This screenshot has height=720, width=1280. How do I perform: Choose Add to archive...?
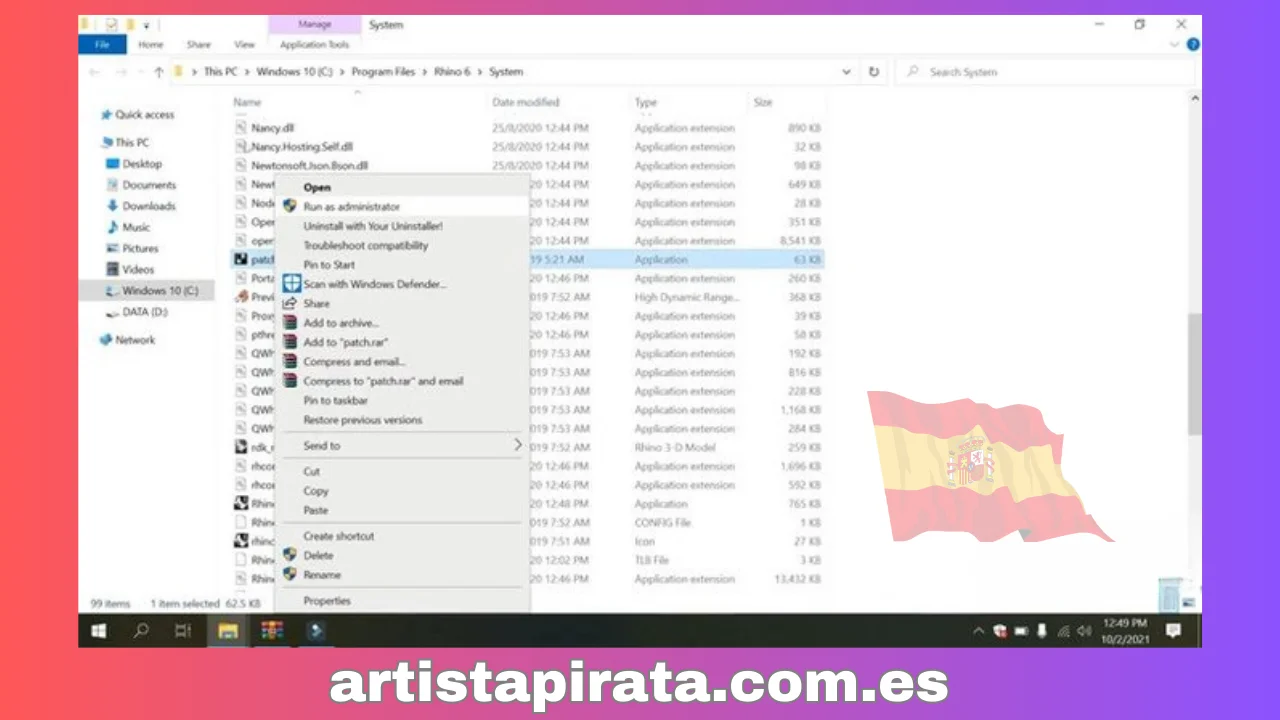341,323
